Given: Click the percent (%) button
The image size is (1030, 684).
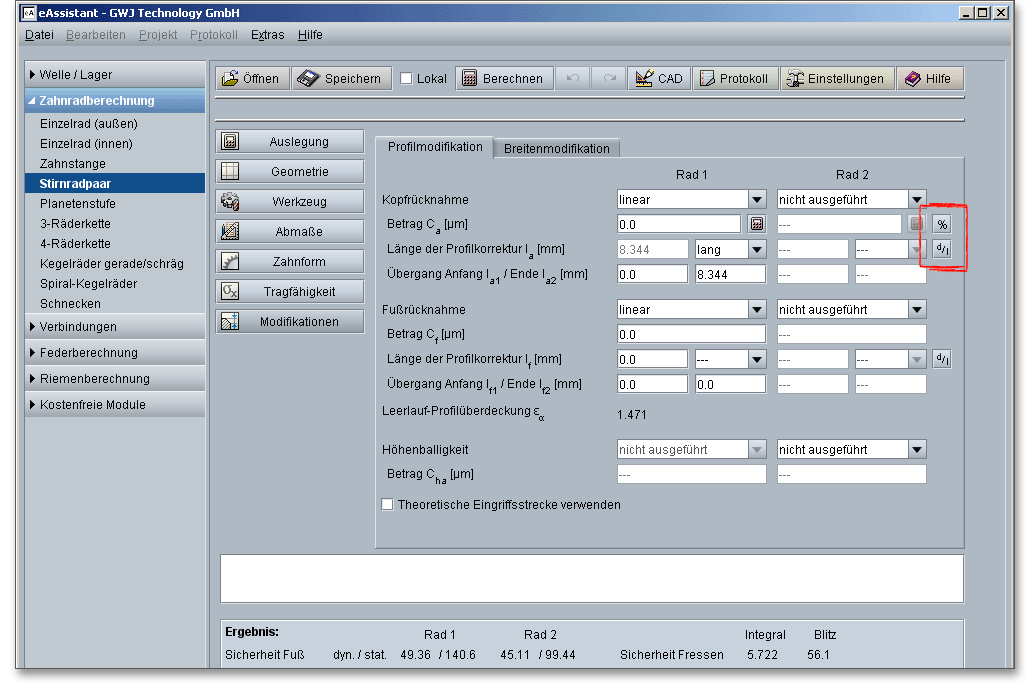Looking at the screenshot, I should coord(941,224).
